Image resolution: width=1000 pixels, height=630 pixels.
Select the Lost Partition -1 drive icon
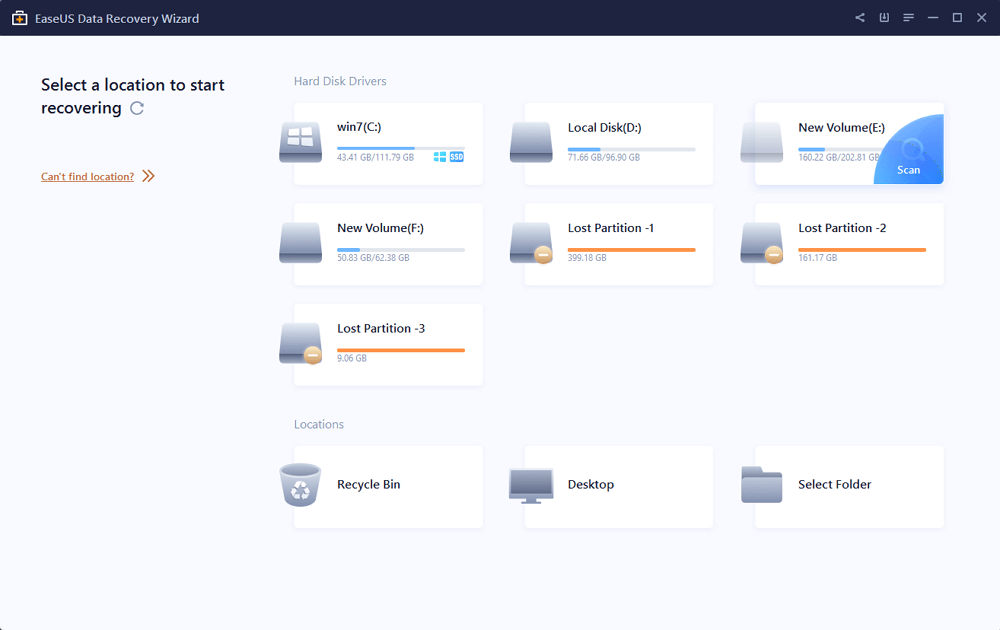coord(531,243)
